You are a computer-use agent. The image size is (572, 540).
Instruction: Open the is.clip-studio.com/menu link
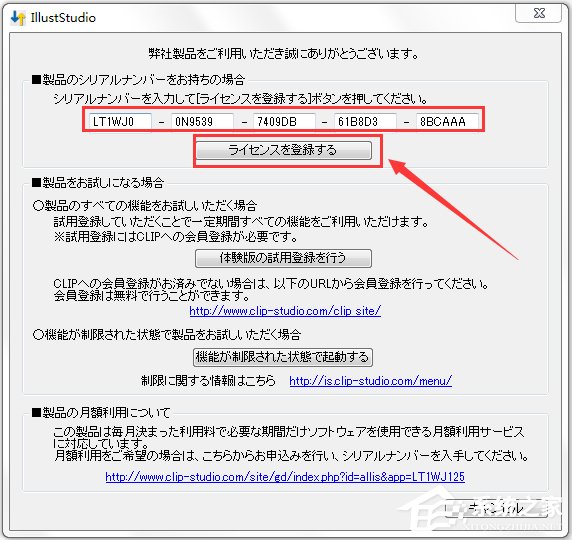click(370, 381)
